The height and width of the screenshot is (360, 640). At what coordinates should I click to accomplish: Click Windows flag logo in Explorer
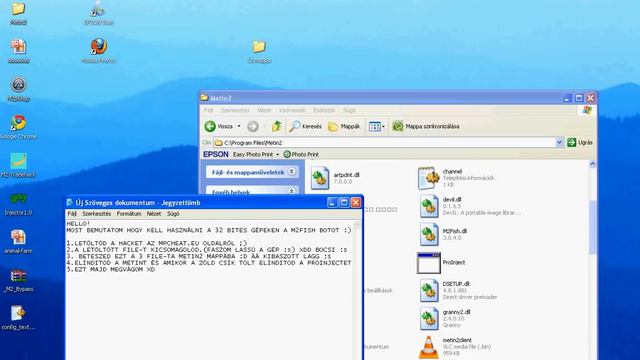pos(587,110)
